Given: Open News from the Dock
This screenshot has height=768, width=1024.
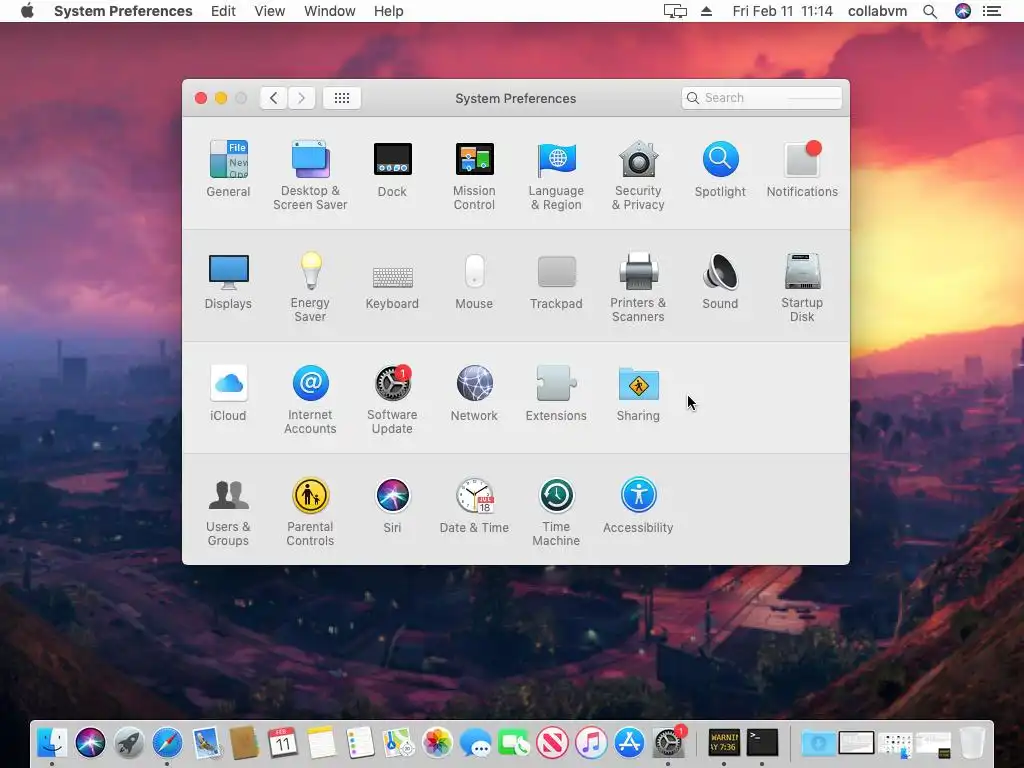Looking at the screenshot, I should [x=552, y=743].
